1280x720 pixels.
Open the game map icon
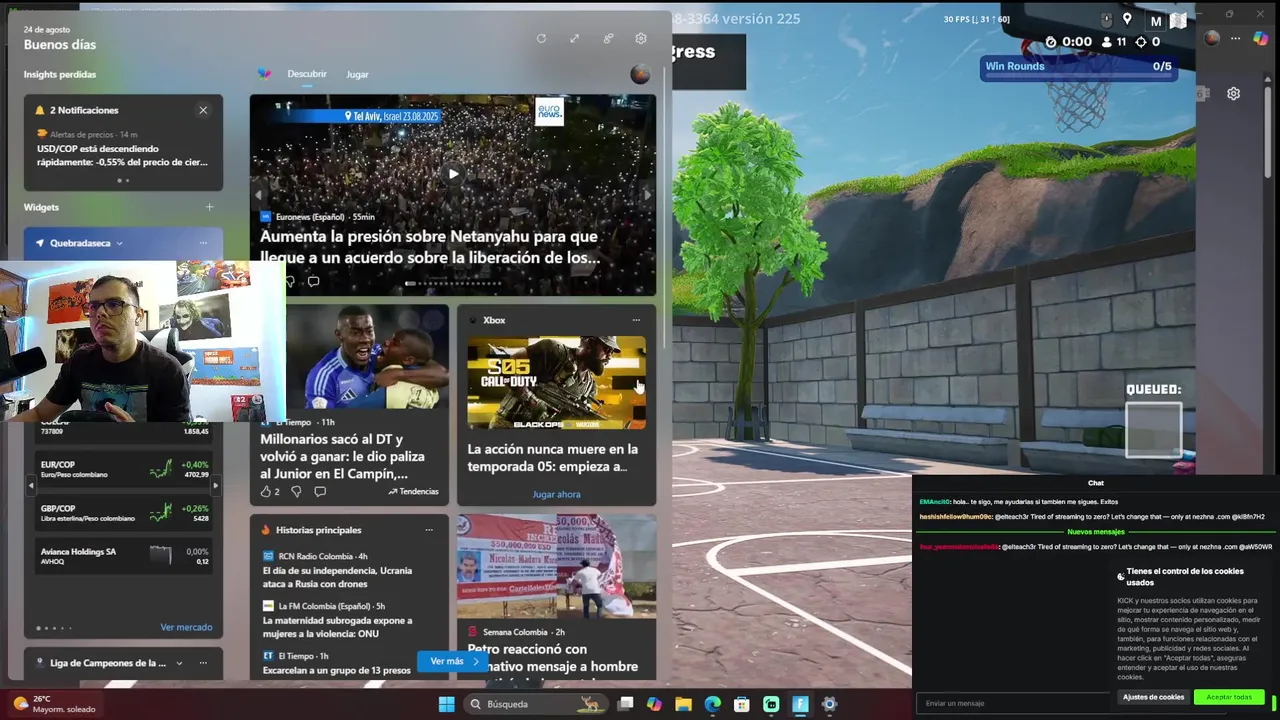[x=1178, y=20]
